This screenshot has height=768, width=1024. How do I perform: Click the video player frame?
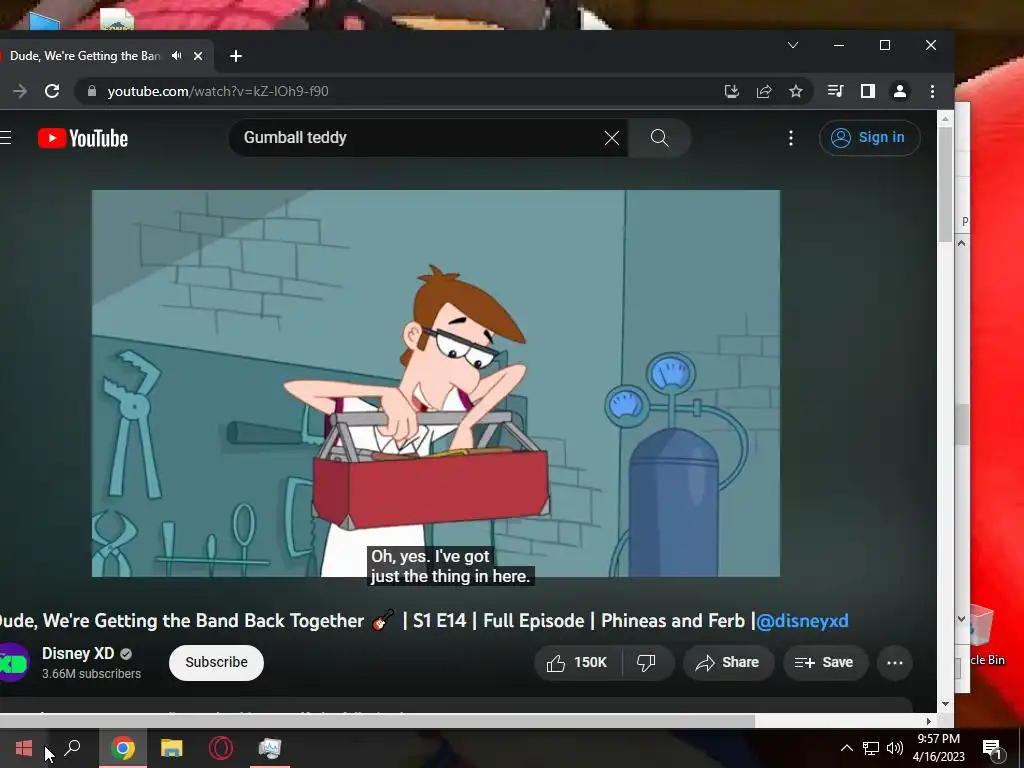(x=436, y=383)
